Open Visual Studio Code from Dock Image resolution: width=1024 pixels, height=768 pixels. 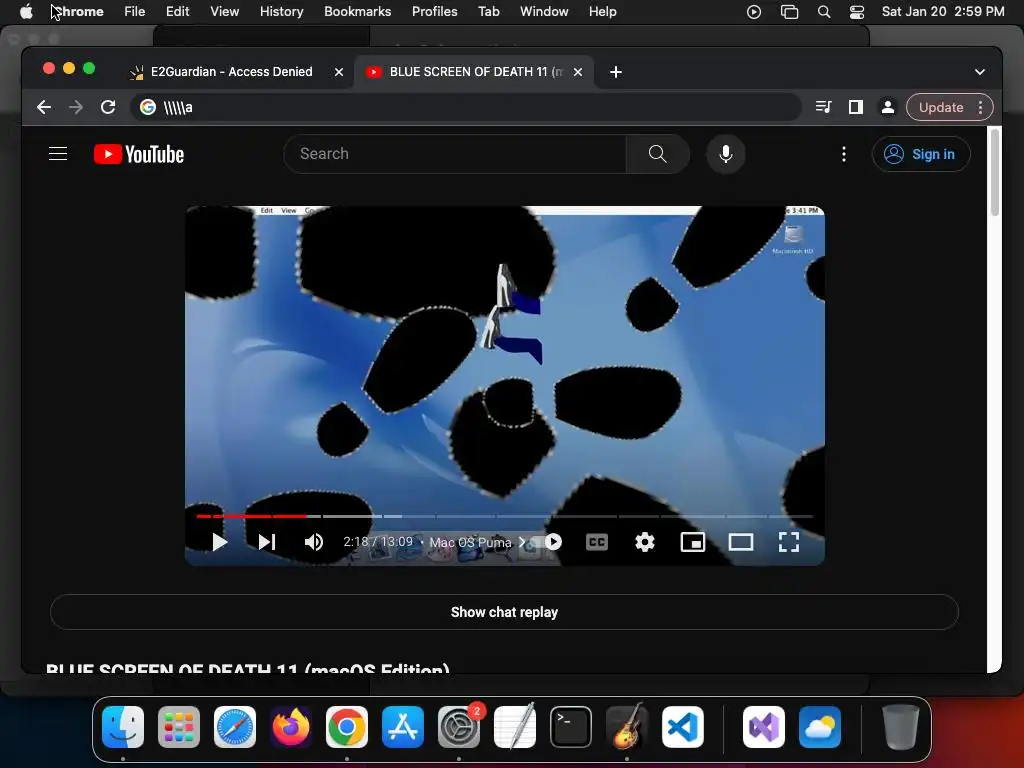(683, 727)
